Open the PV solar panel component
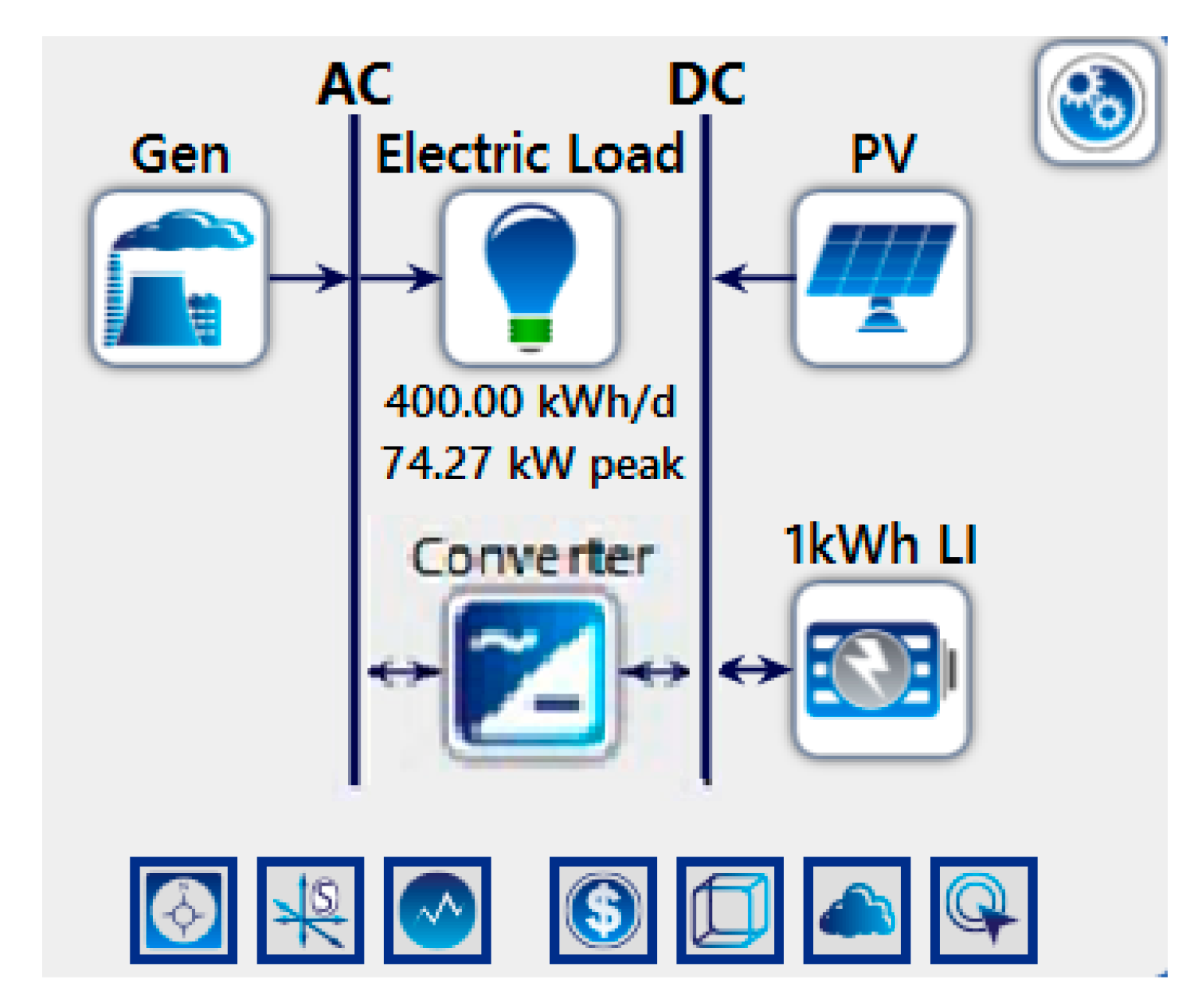 pyautogui.click(x=882, y=275)
